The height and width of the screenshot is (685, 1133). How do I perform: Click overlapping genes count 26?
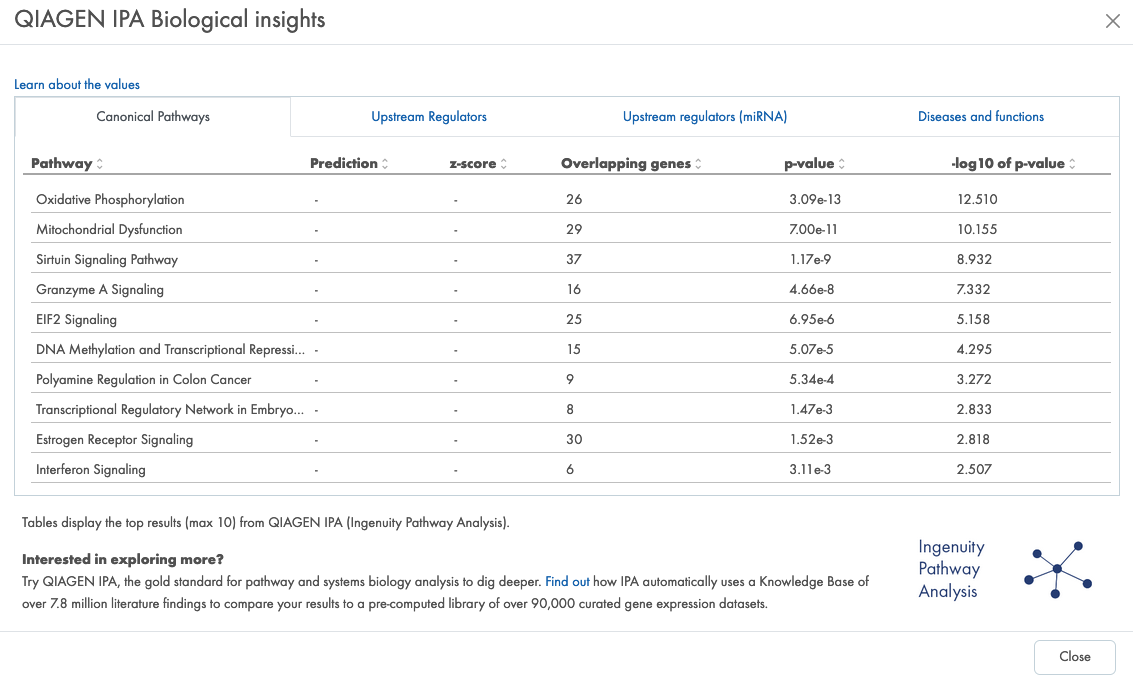(x=574, y=199)
